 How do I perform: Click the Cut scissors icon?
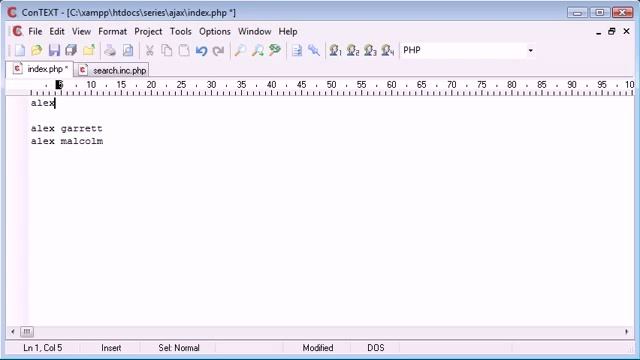coord(149,51)
